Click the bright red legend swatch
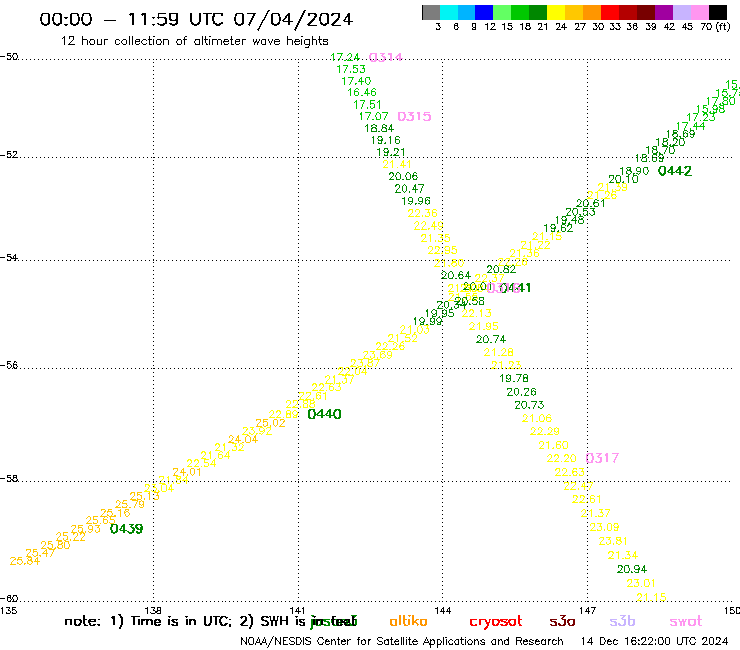Image resolution: width=740 pixels, height=650 pixels. coord(610,12)
